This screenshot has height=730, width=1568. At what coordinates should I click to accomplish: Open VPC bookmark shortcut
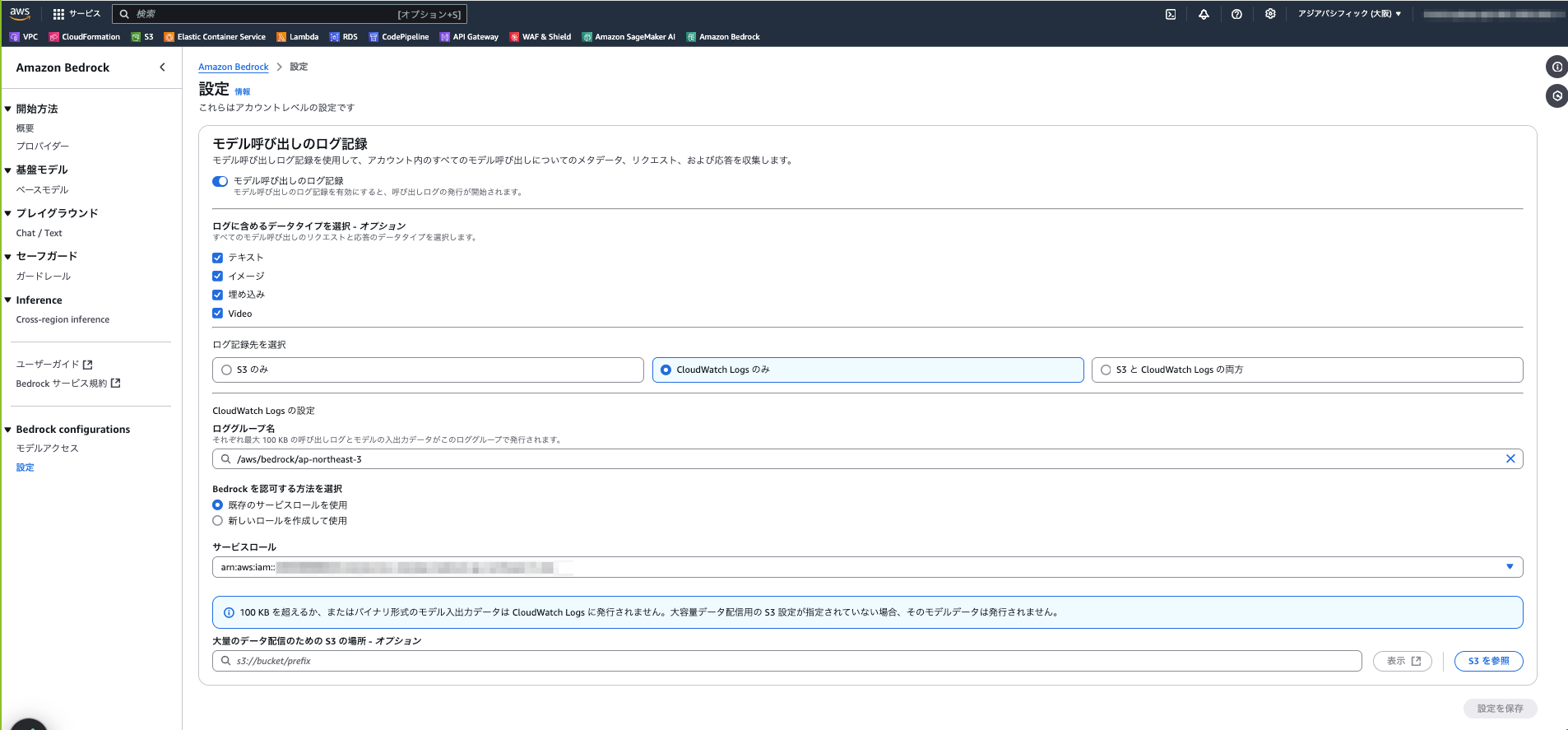click(24, 37)
